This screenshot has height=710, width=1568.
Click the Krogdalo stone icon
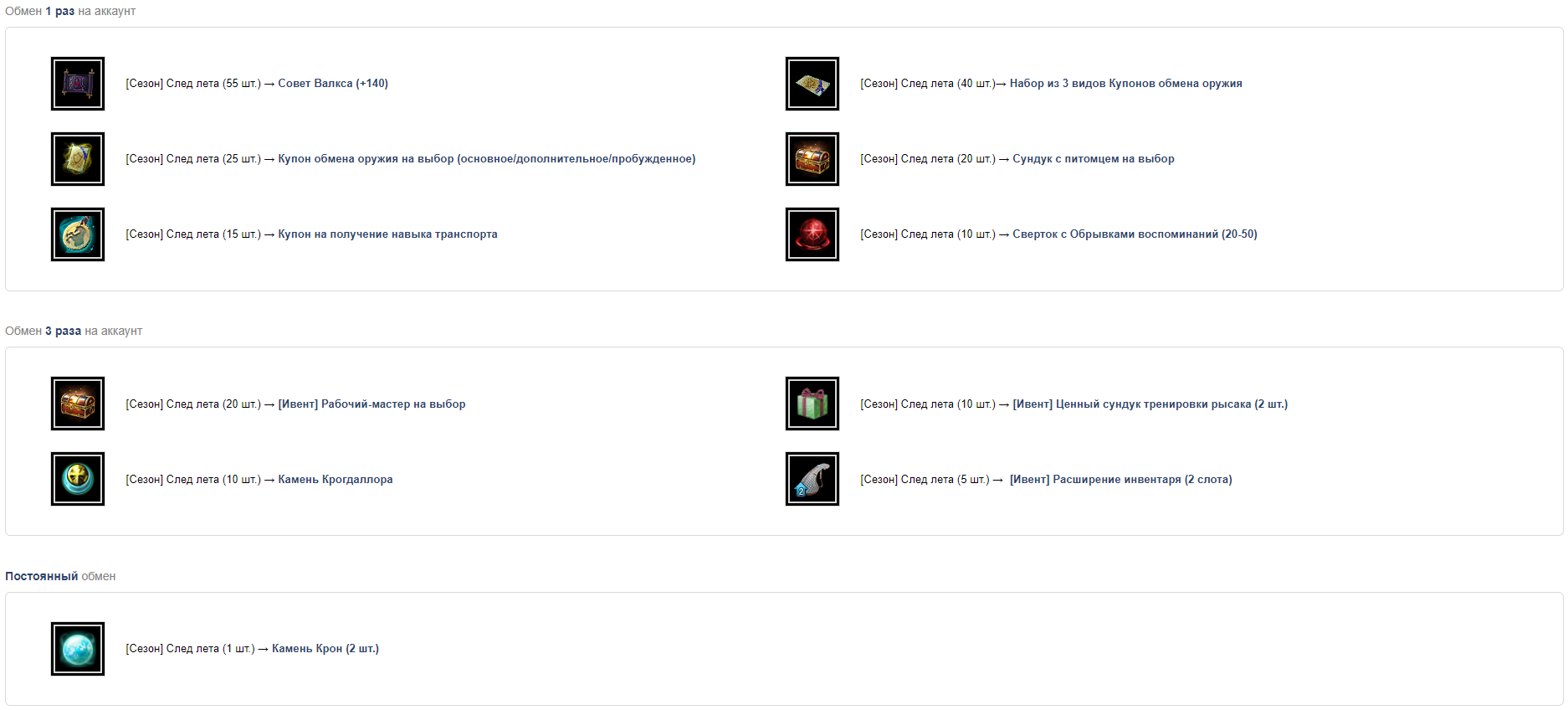point(78,479)
